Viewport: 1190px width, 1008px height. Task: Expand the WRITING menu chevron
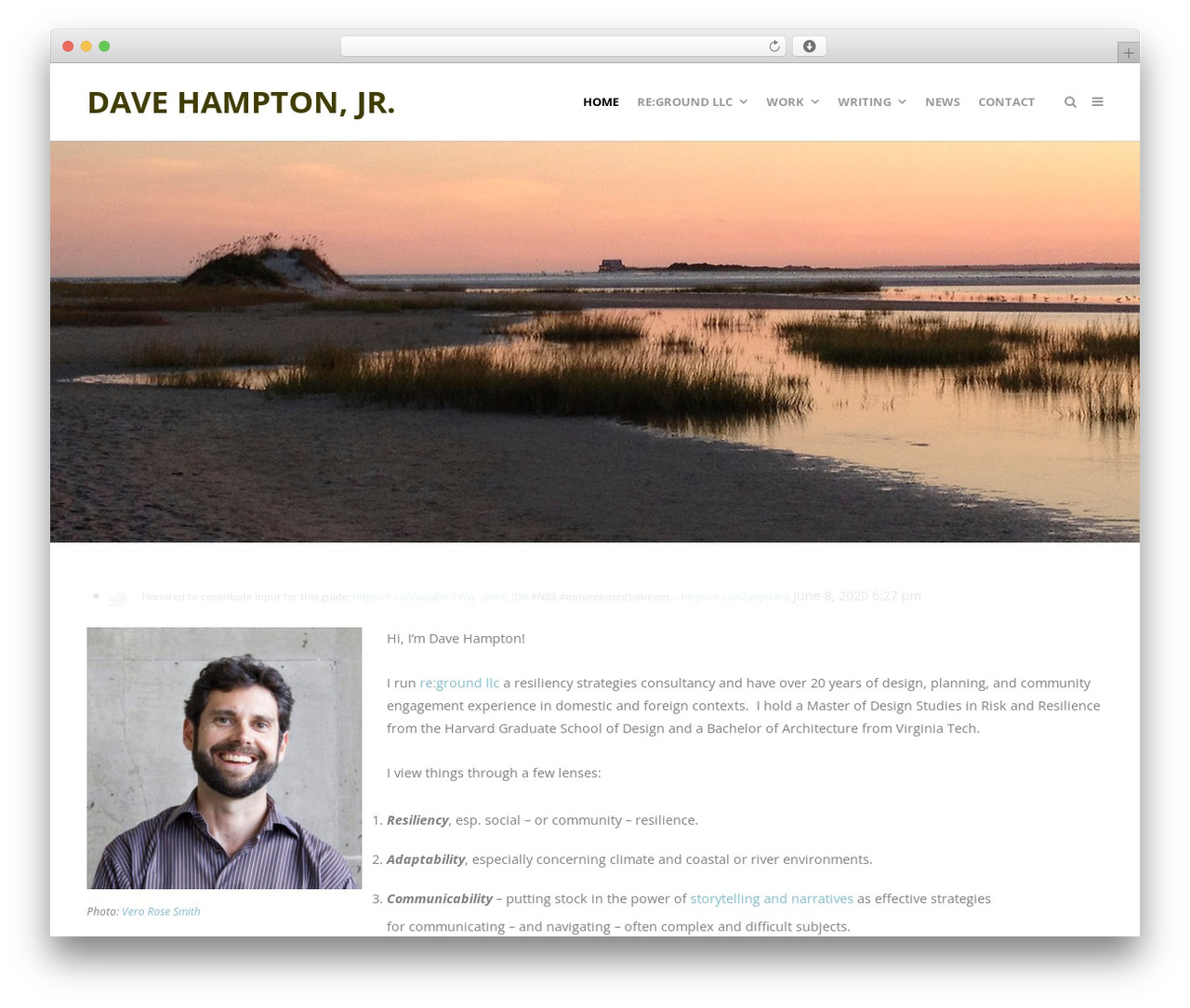(x=902, y=102)
